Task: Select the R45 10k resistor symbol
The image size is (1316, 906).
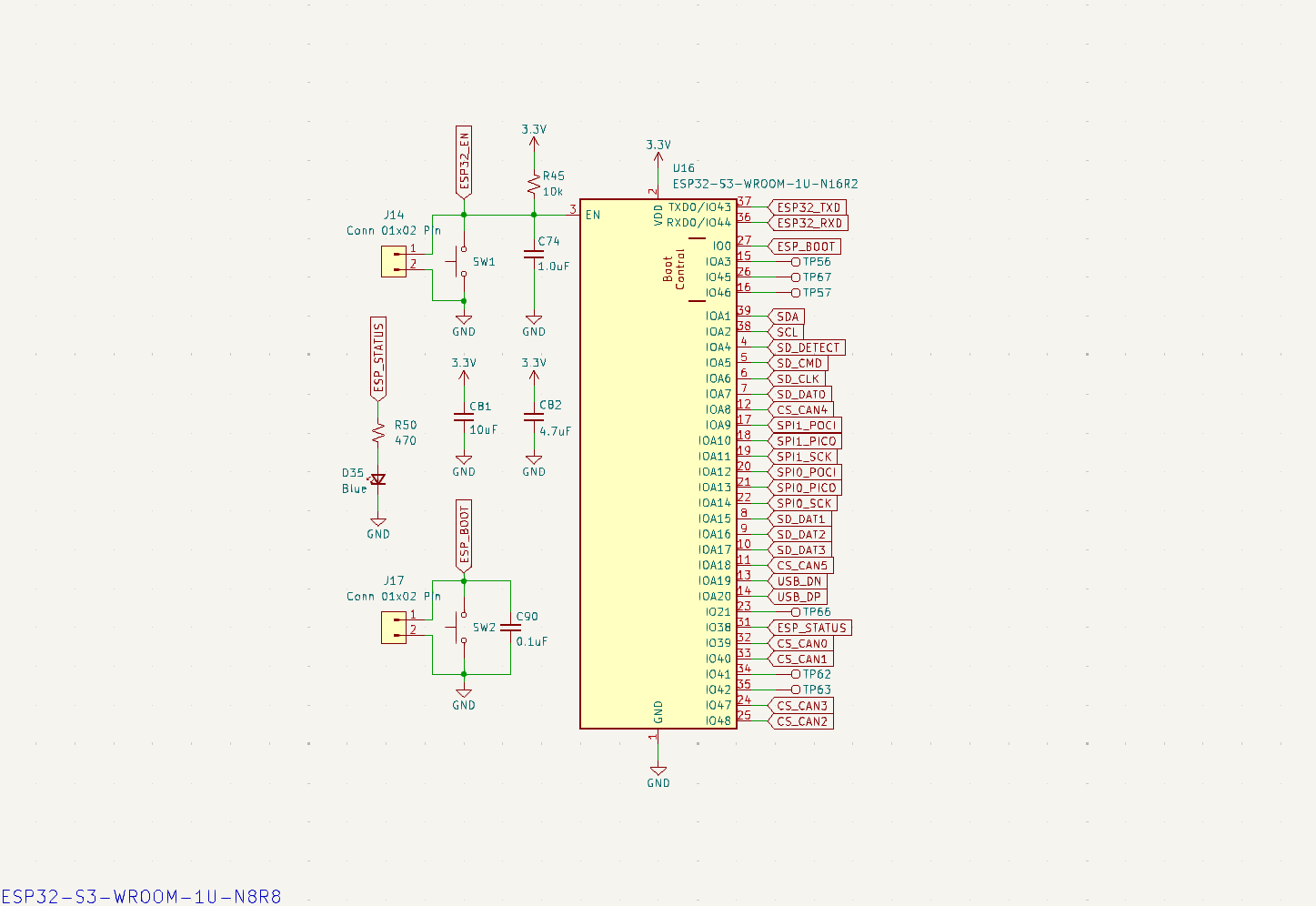Action: 534,185
